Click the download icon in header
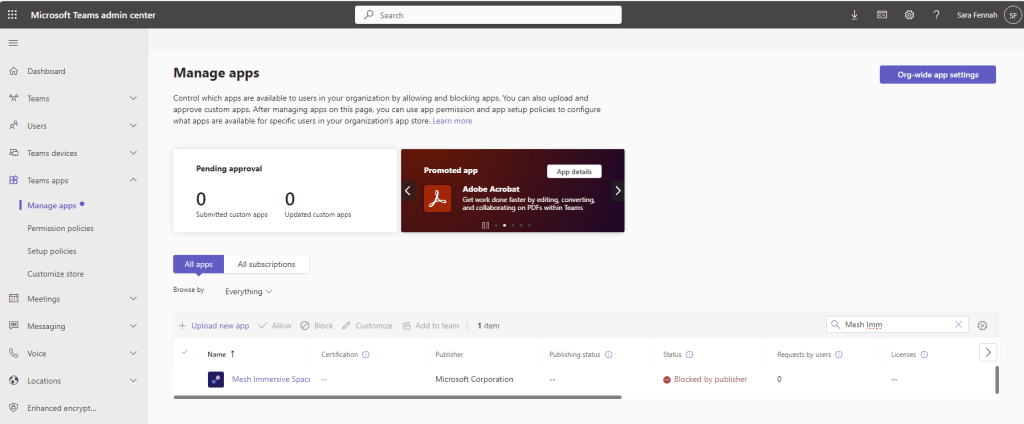1024x424 pixels. [854, 15]
